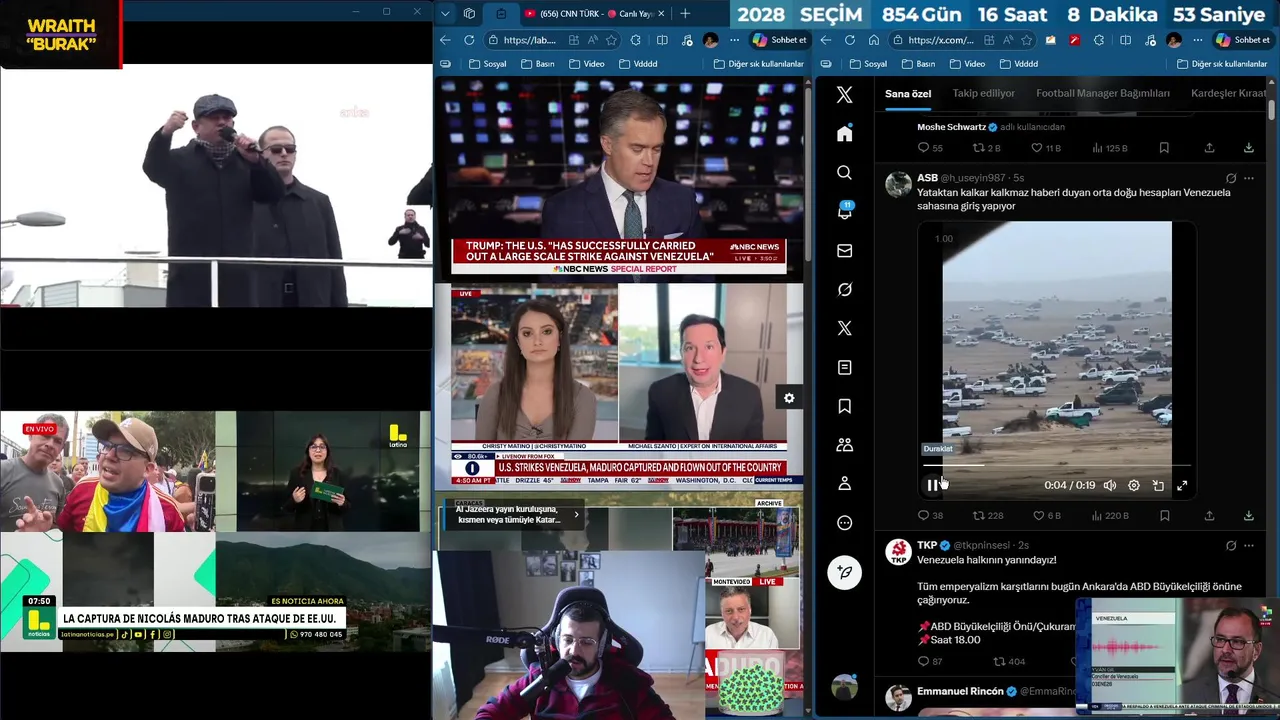This screenshot has width=1280, height=720.
Task: Open X bookmarks from the sidebar
Action: pos(845,406)
